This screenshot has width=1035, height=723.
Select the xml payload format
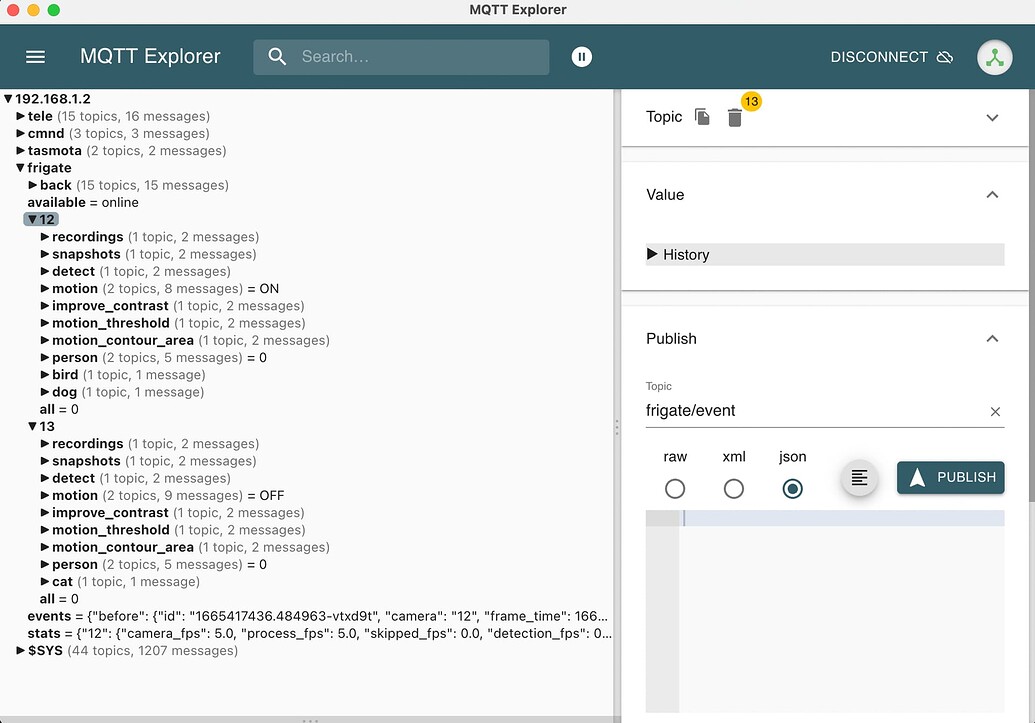tap(734, 489)
